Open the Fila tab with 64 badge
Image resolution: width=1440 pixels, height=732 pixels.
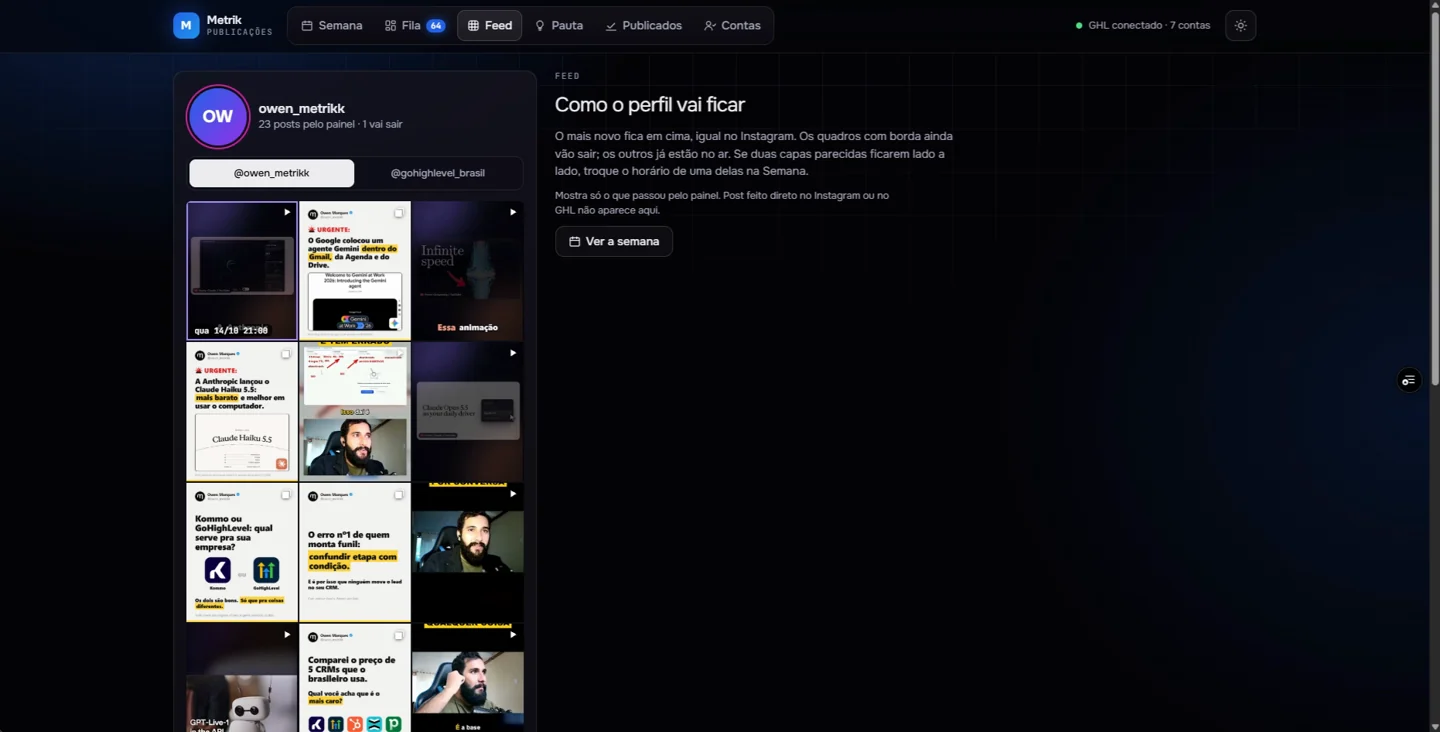(414, 25)
